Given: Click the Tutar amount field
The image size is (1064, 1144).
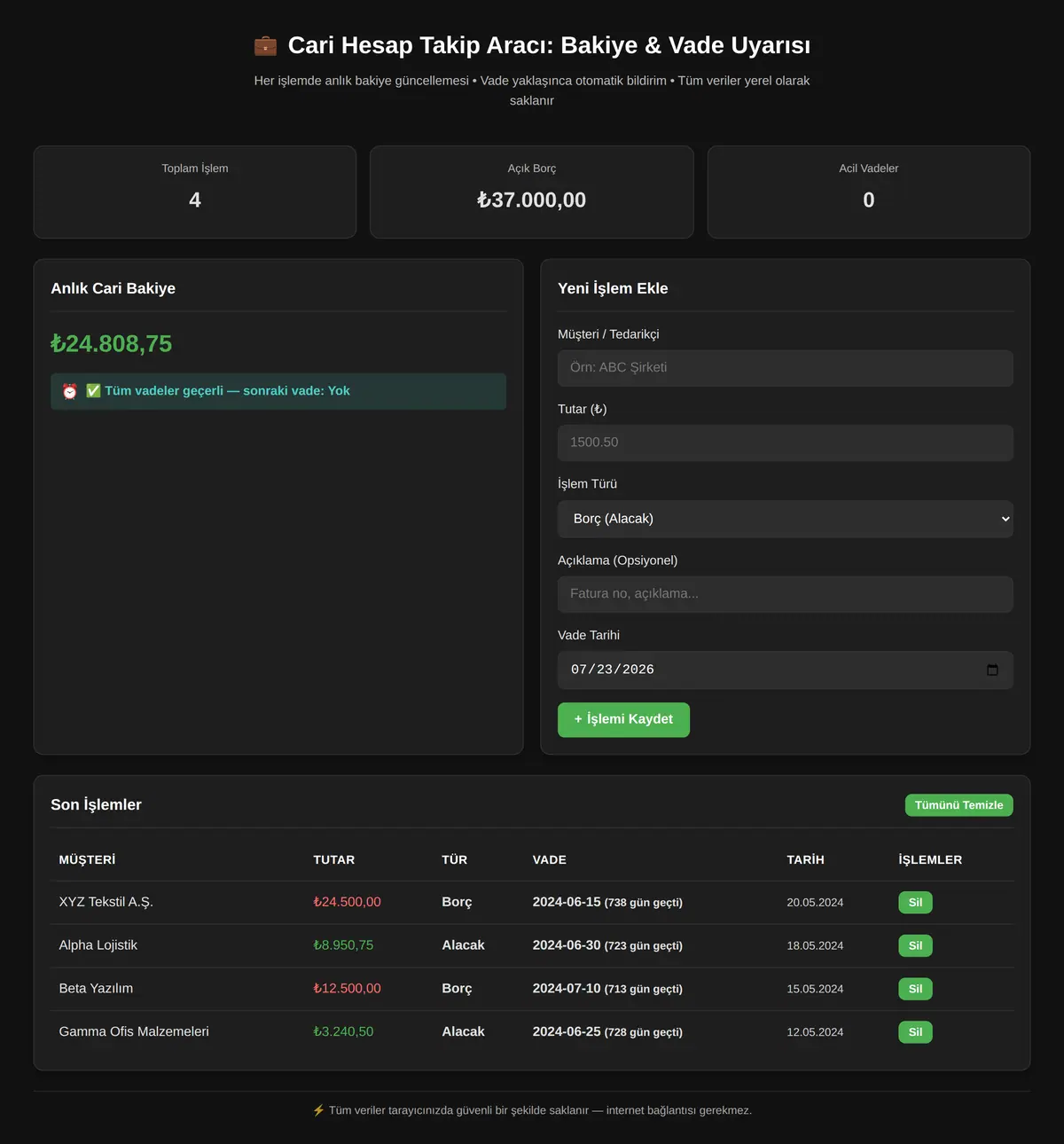Looking at the screenshot, I should point(785,443).
